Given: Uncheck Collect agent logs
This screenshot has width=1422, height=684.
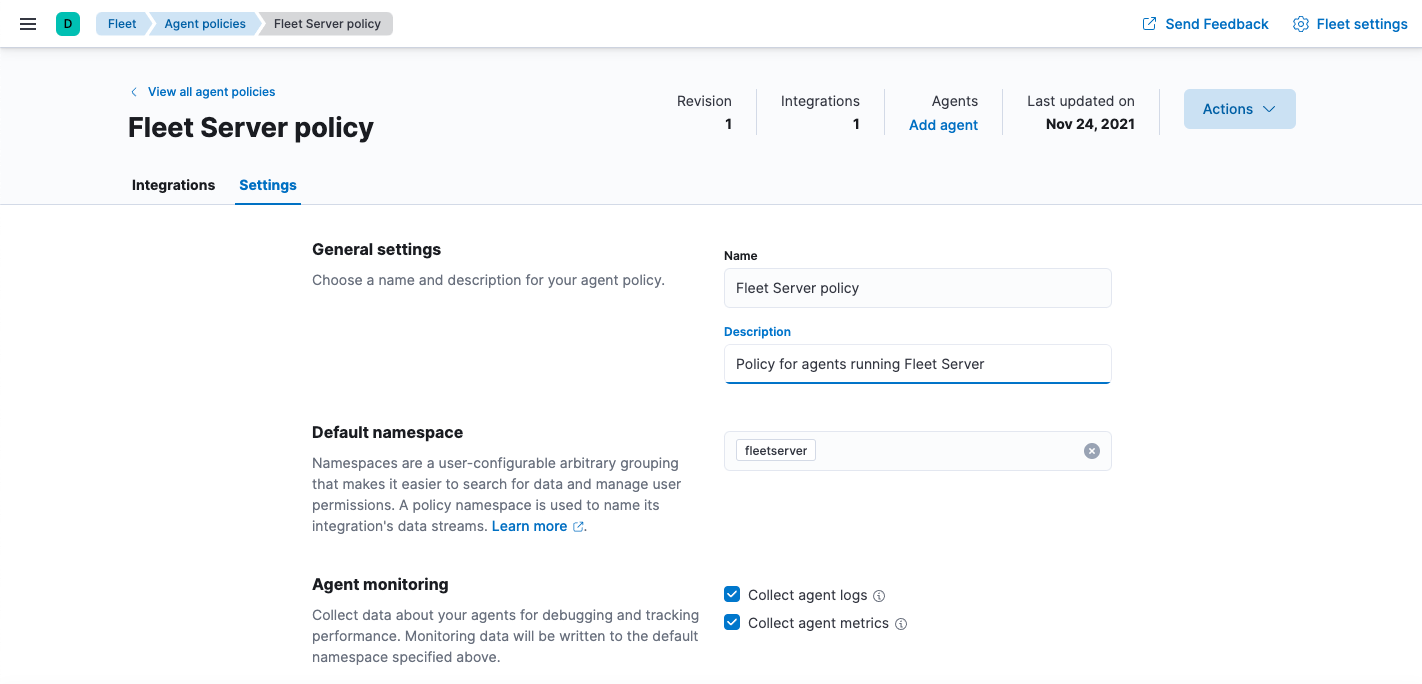Looking at the screenshot, I should (732, 593).
